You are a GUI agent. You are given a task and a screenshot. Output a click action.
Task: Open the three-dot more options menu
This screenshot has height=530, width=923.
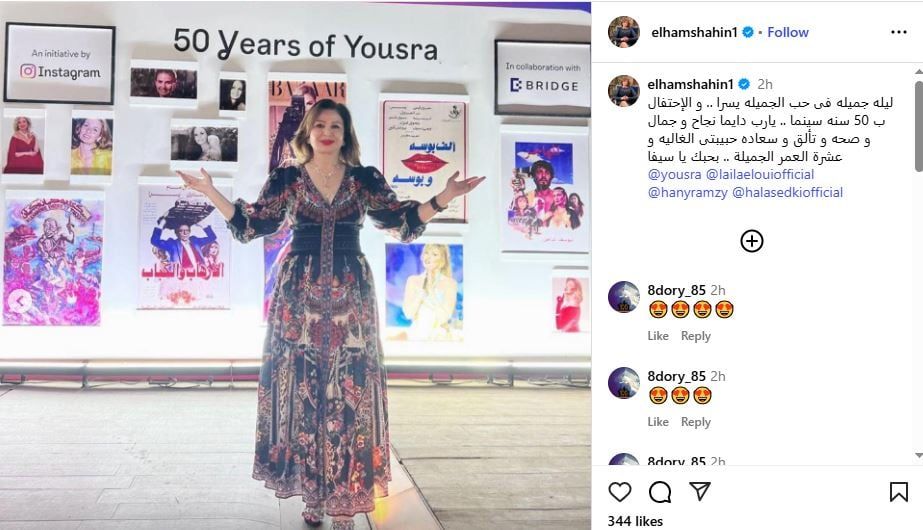click(899, 32)
